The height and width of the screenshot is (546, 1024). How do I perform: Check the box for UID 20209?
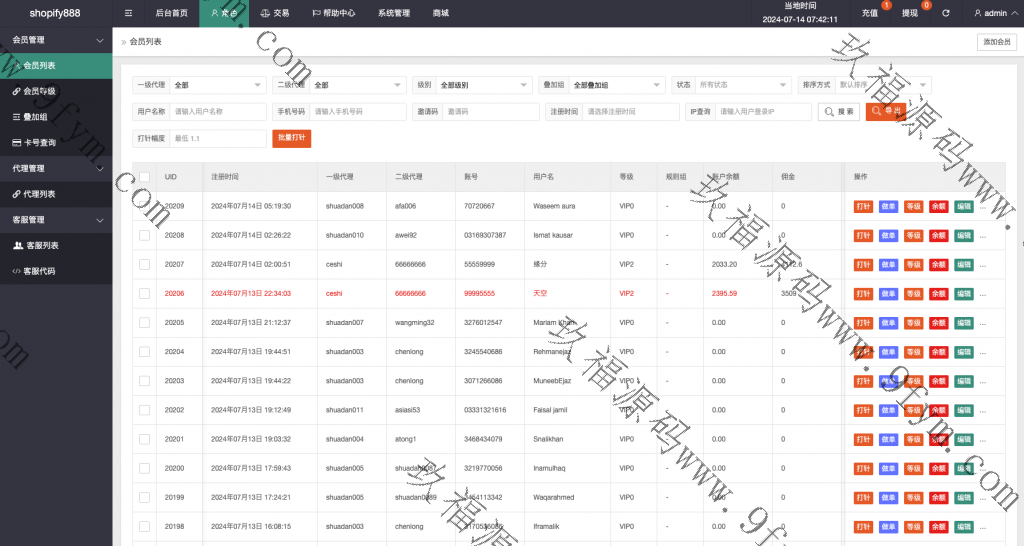(x=145, y=206)
